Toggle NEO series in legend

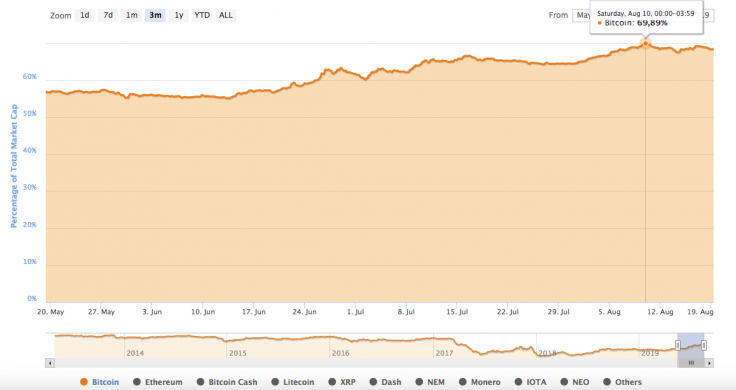(x=575, y=382)
